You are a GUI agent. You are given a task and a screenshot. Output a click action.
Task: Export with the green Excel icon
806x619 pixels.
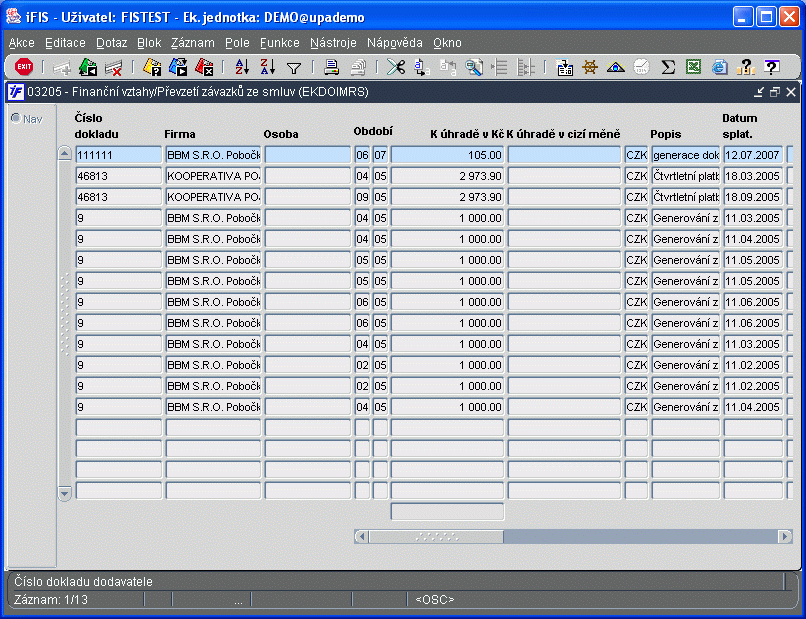[693, 67]
